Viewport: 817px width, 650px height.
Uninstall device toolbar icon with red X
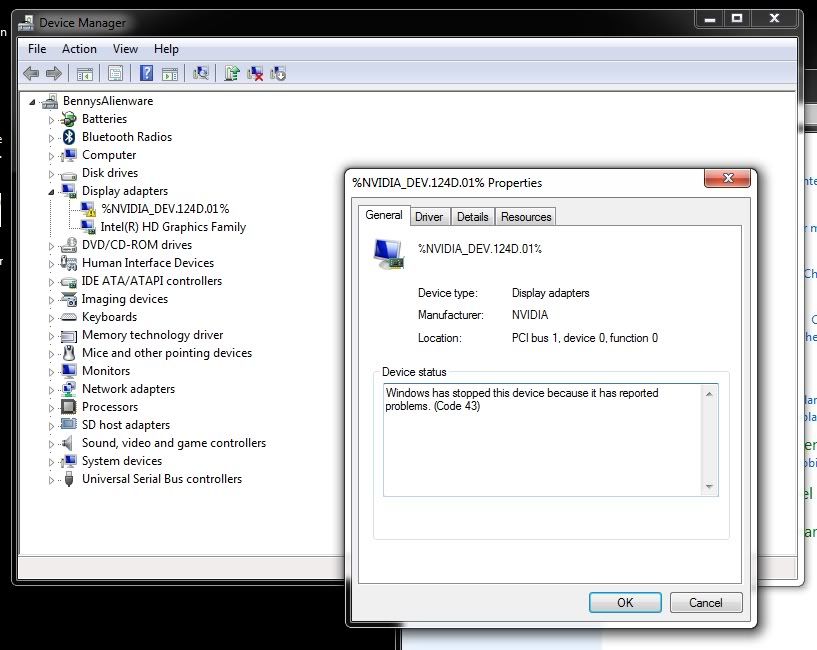click(255, 73)
